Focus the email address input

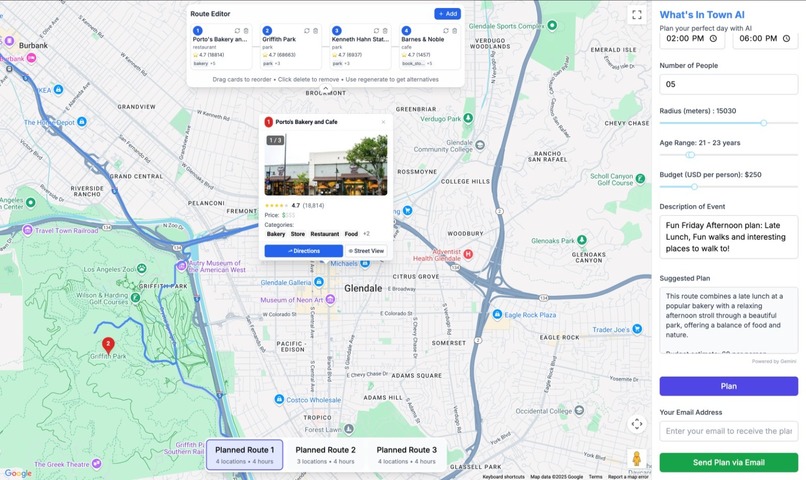[x=728, y=431]
